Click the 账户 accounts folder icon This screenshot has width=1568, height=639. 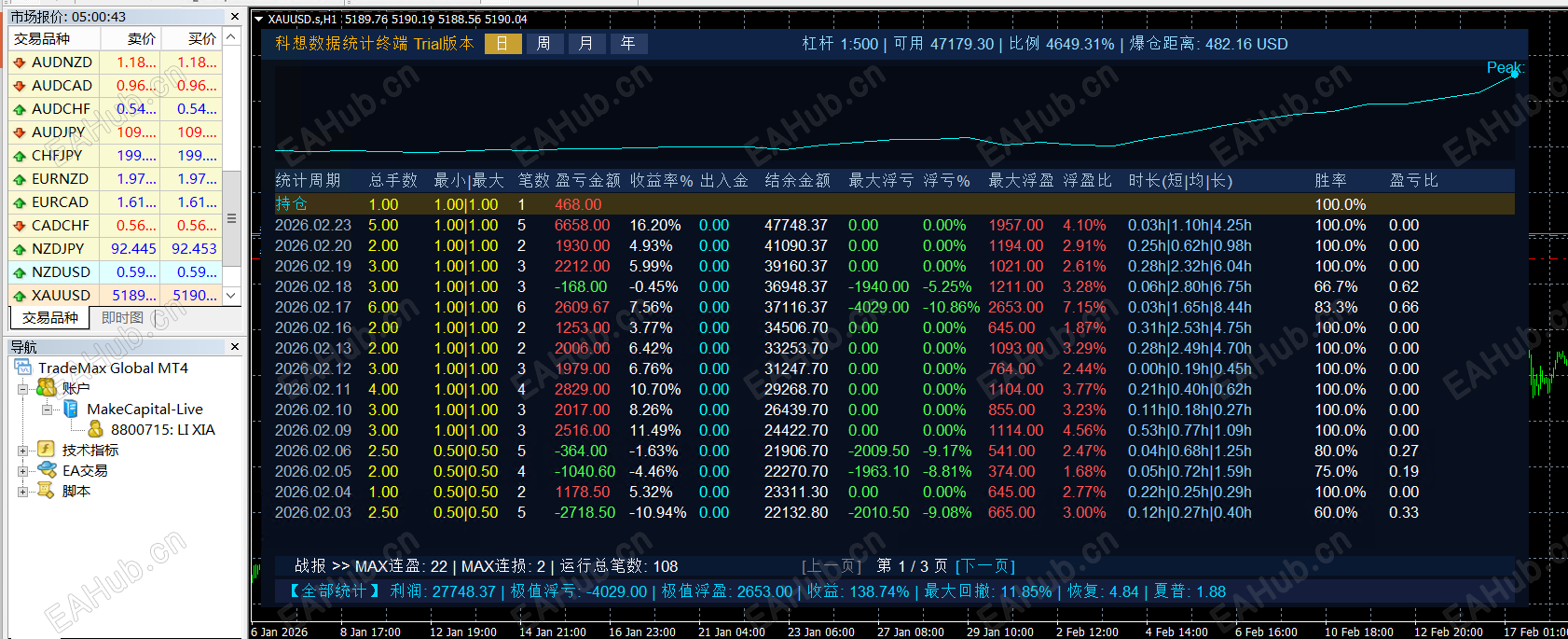[x=47, y=388]
